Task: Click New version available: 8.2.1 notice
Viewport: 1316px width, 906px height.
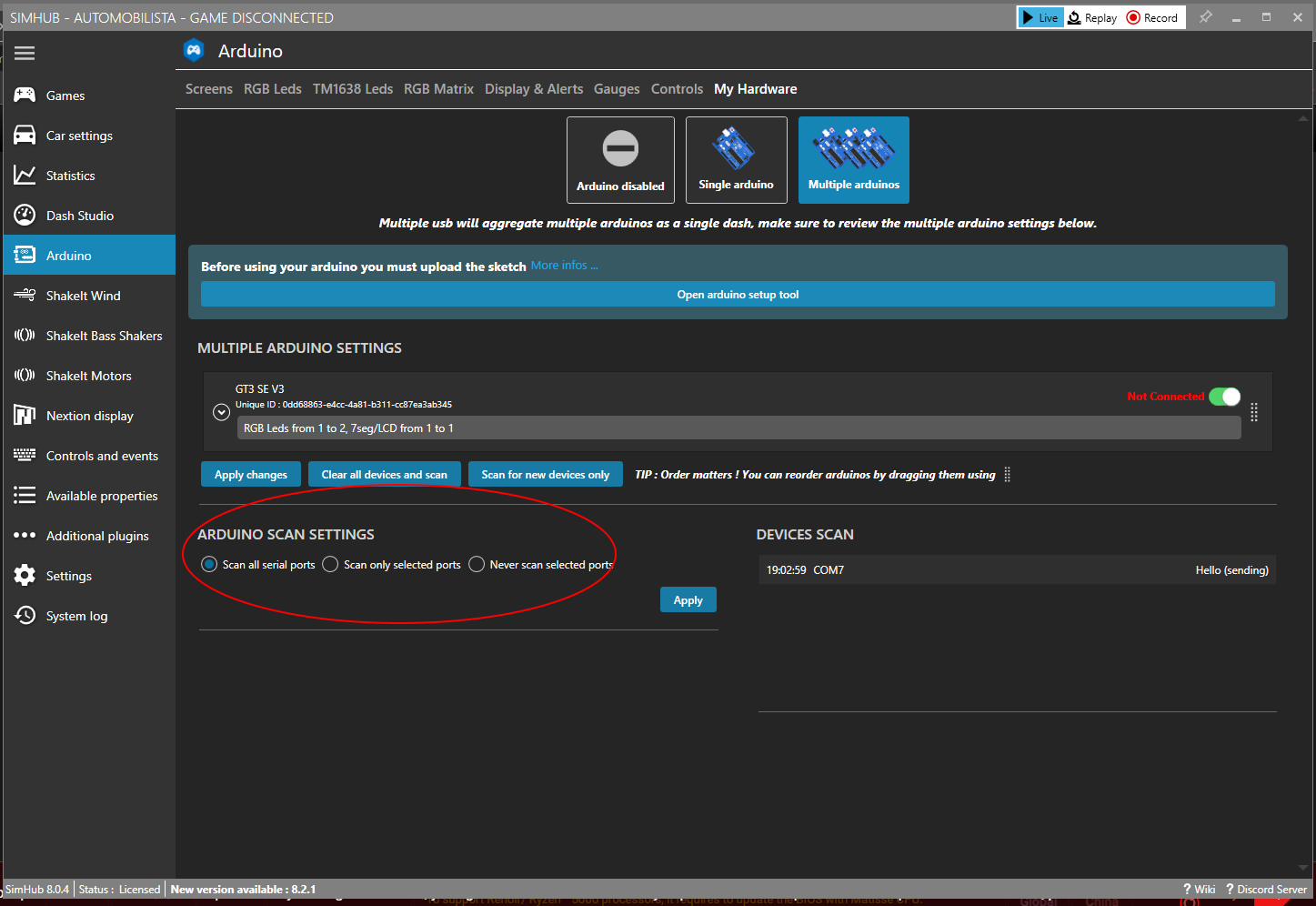Action: click(243, 890)
